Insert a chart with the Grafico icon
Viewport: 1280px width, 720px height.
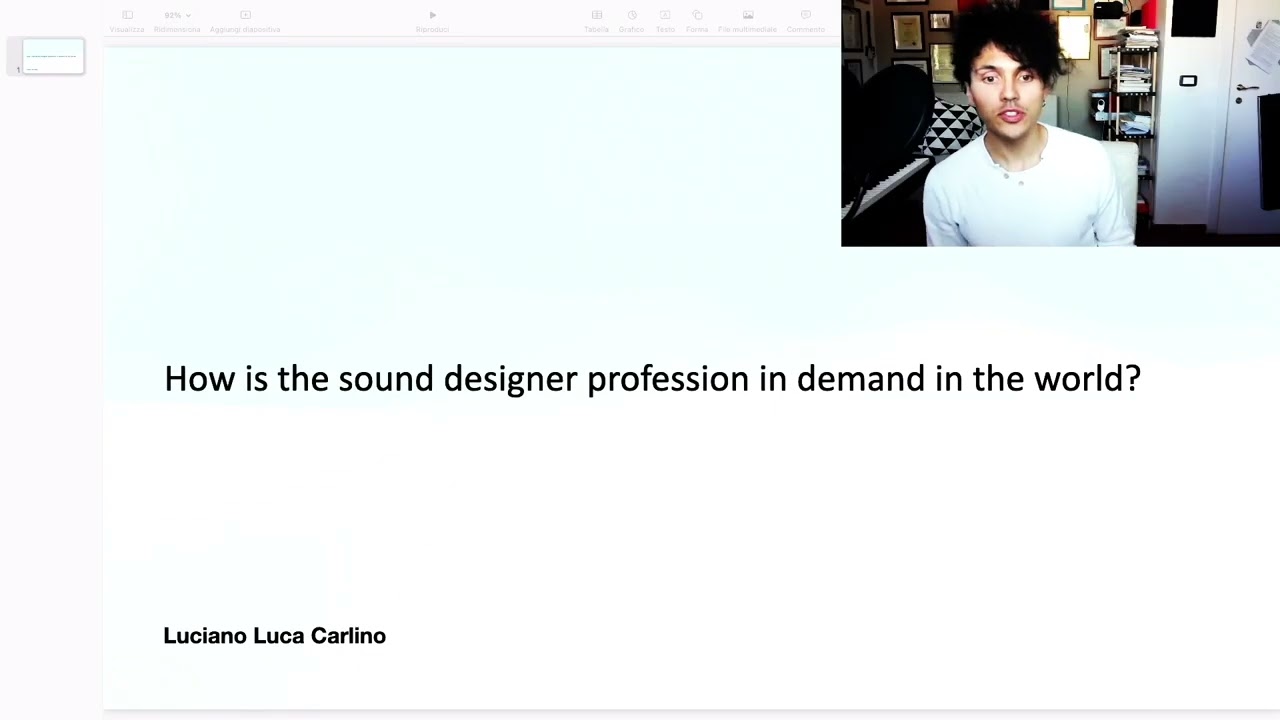[632, 21]
